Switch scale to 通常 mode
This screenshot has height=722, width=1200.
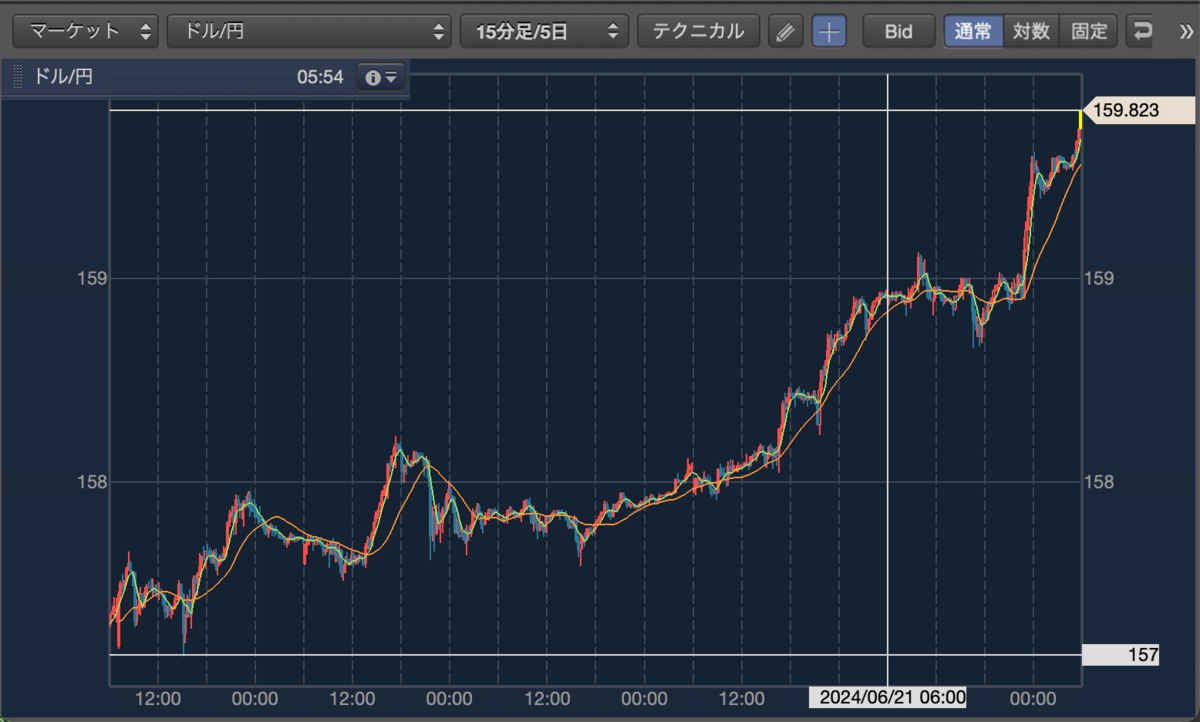973,31
